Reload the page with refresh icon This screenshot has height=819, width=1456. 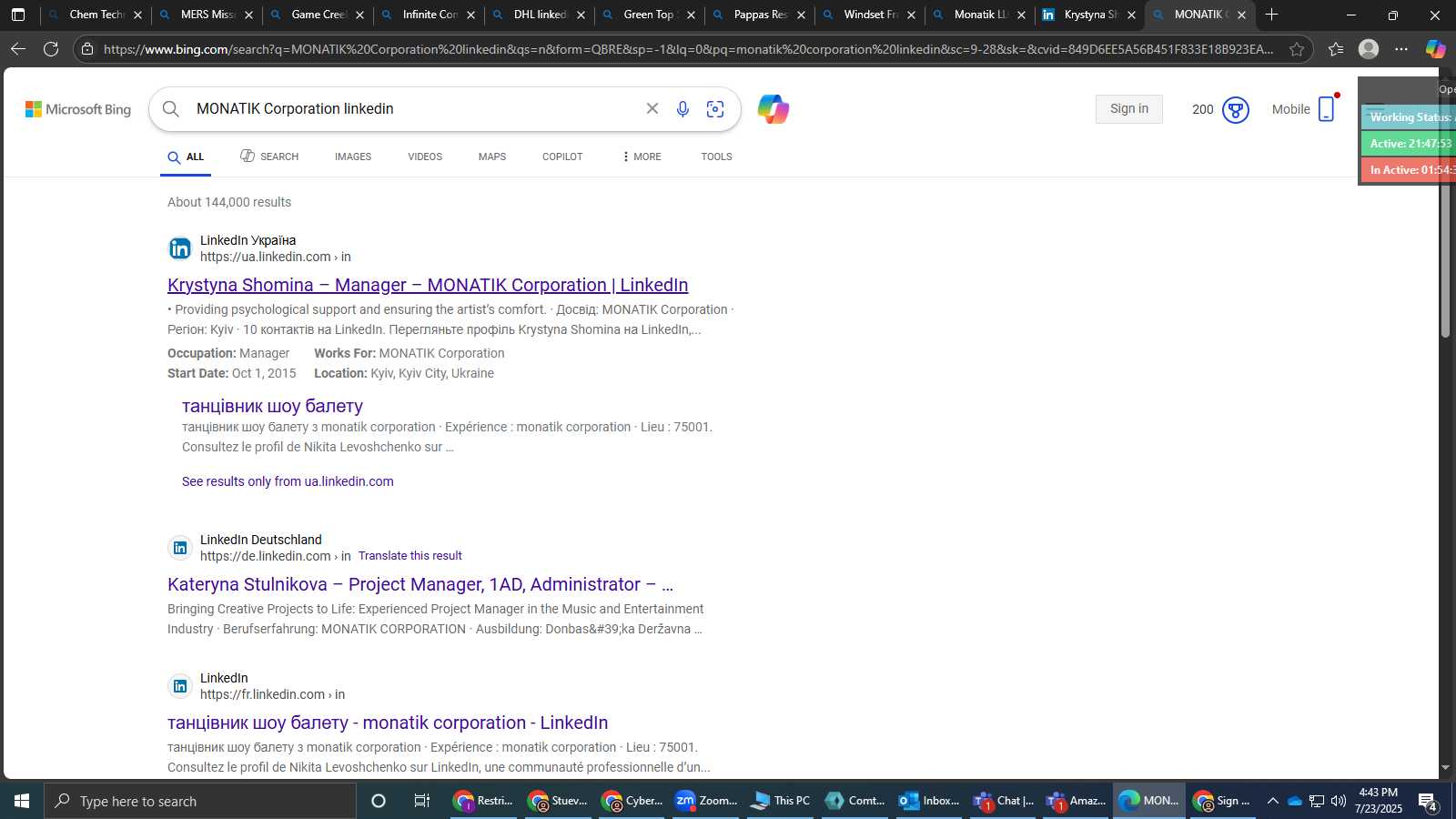[x=51, y=49]
